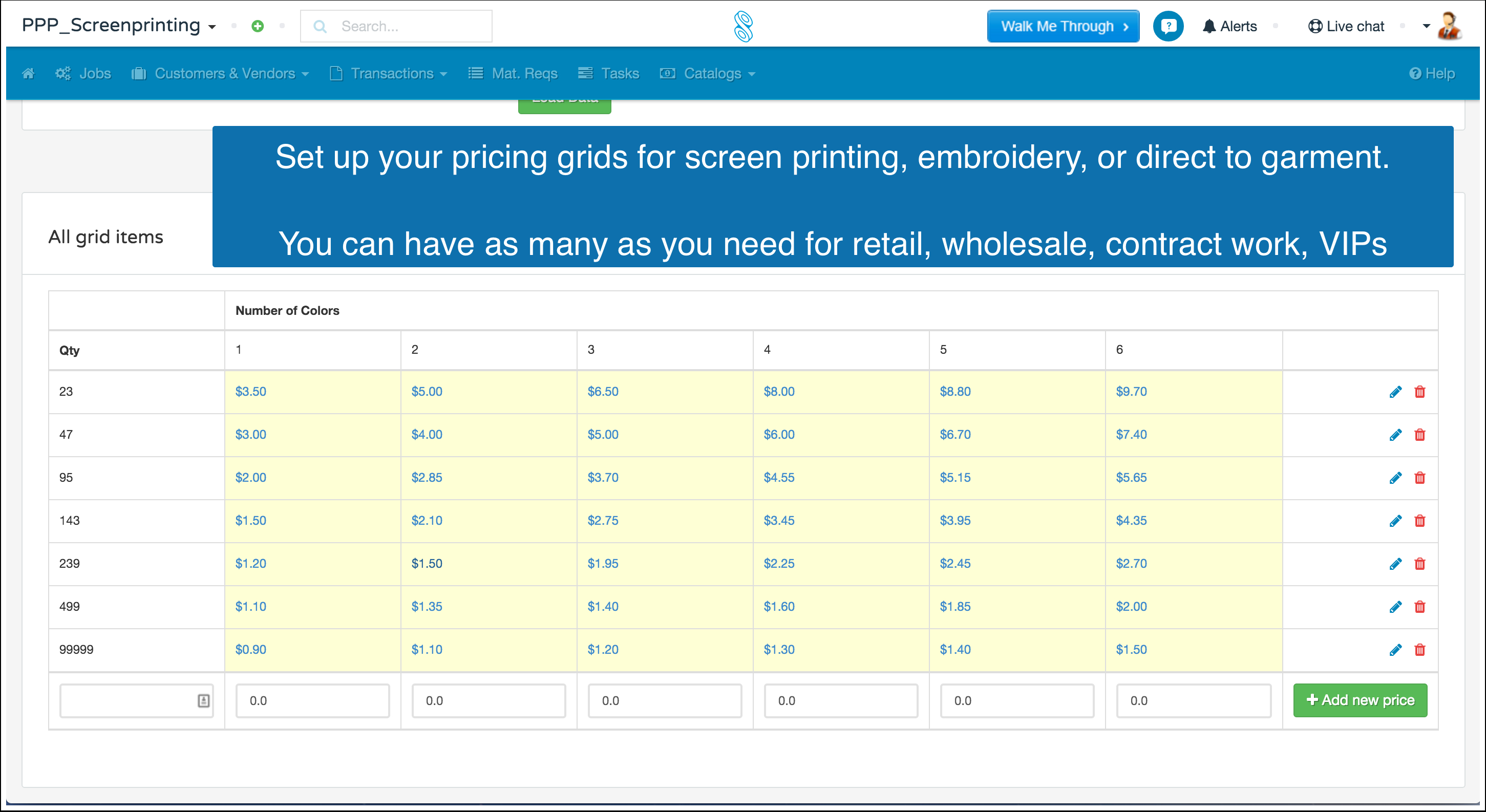Click the Add new price button

point(1360,700)
